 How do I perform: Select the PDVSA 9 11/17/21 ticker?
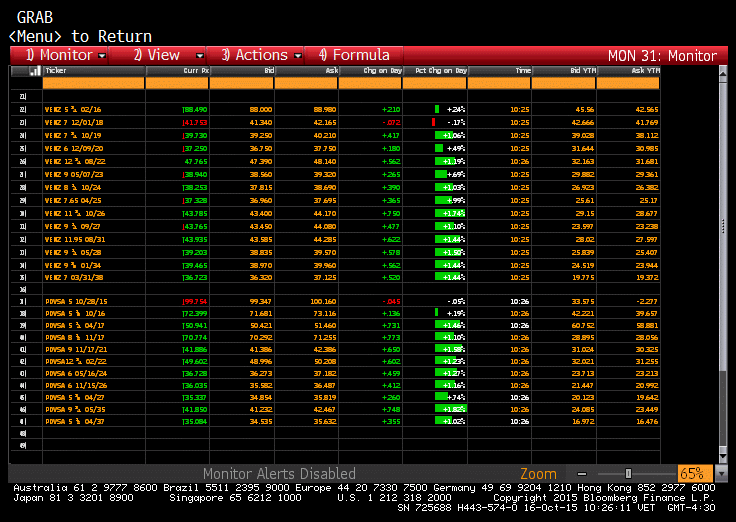point(76,349)
